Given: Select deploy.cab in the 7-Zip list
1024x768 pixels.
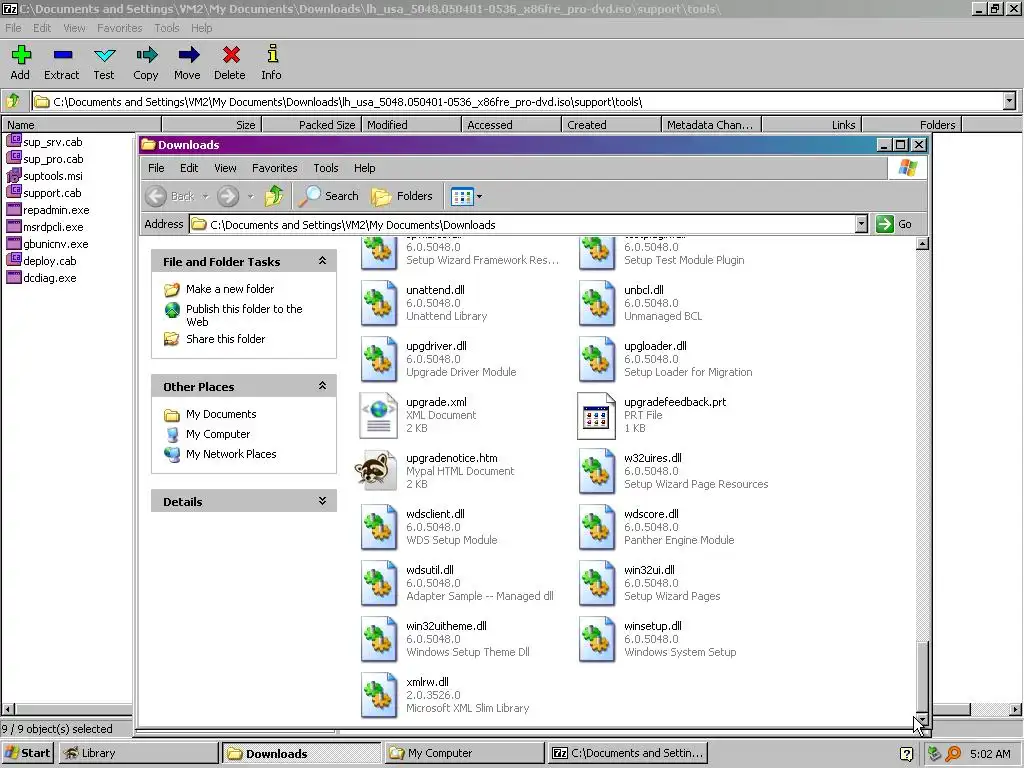Looking at the screenshot, I should [42, 261].
